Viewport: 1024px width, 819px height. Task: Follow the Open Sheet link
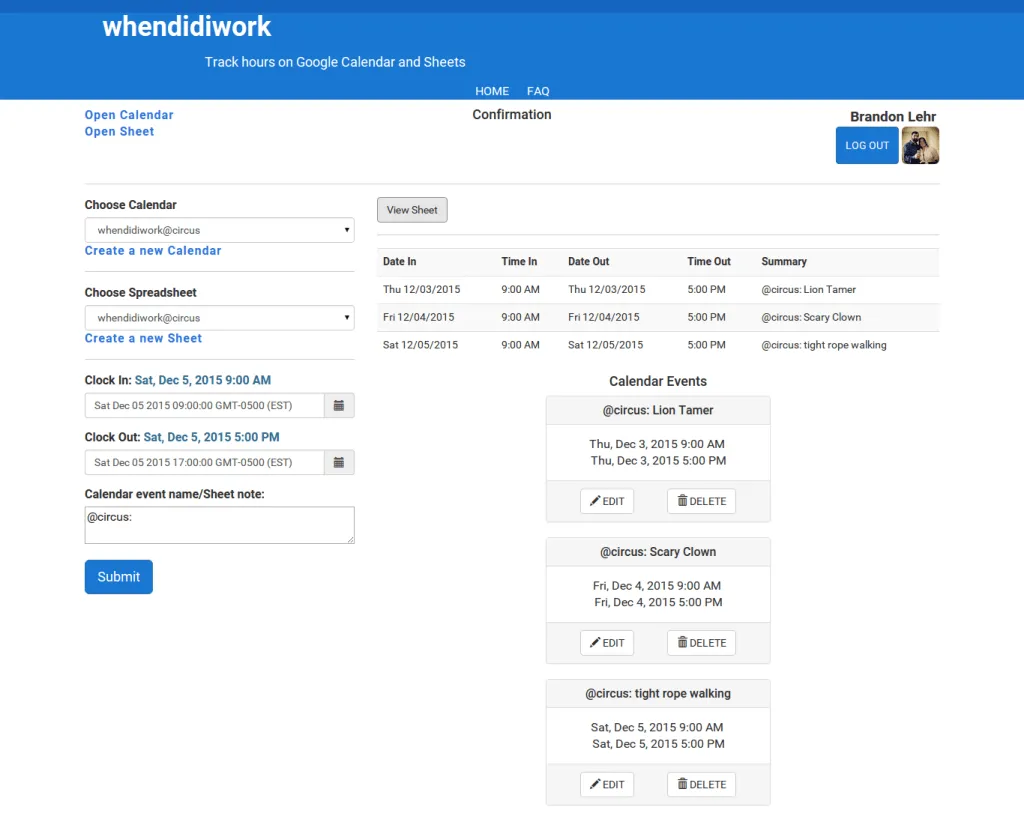click(119, 132)
